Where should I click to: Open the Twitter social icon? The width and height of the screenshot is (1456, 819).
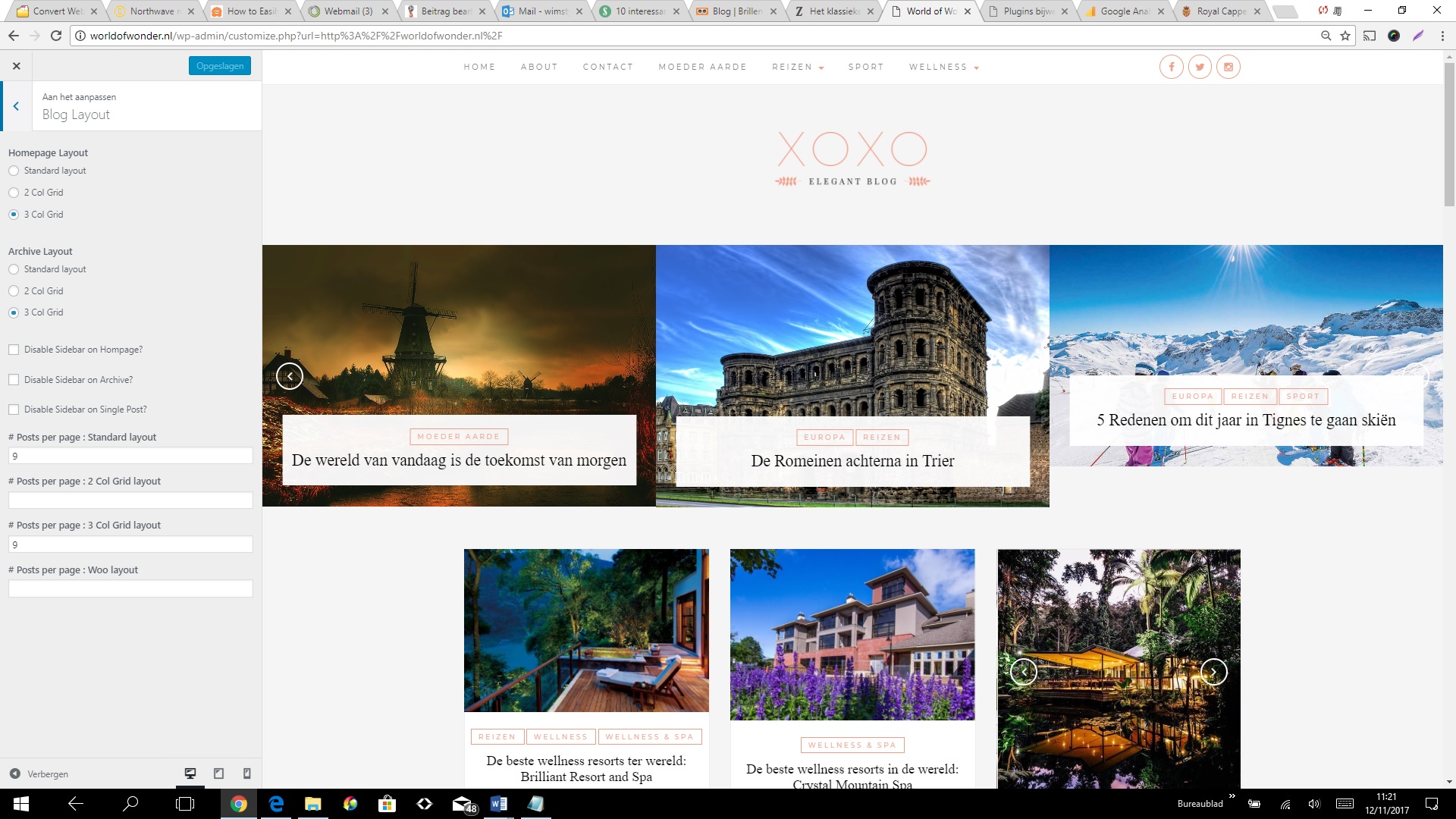[x=1200, y=67]
